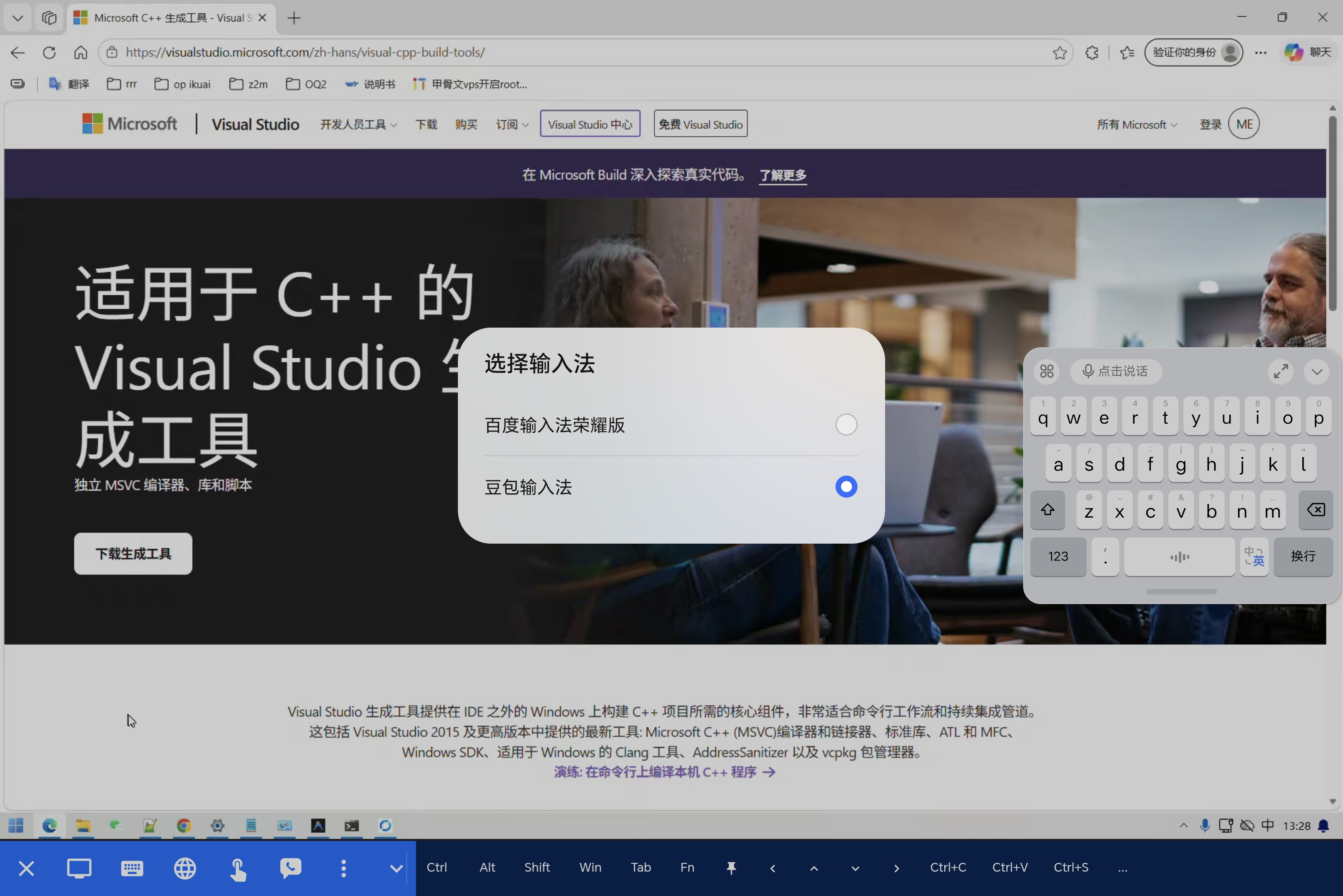Toggle the pin icon in shortcut bar
This screenshot has width=1343, height=896.
pyautogui.click(x=731, y=868)
